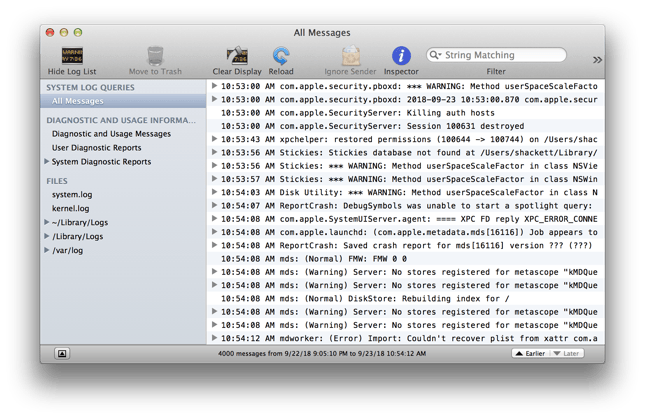
Task: Jump to Later messages
Action: pyautogui.click(x=566, y=353)
